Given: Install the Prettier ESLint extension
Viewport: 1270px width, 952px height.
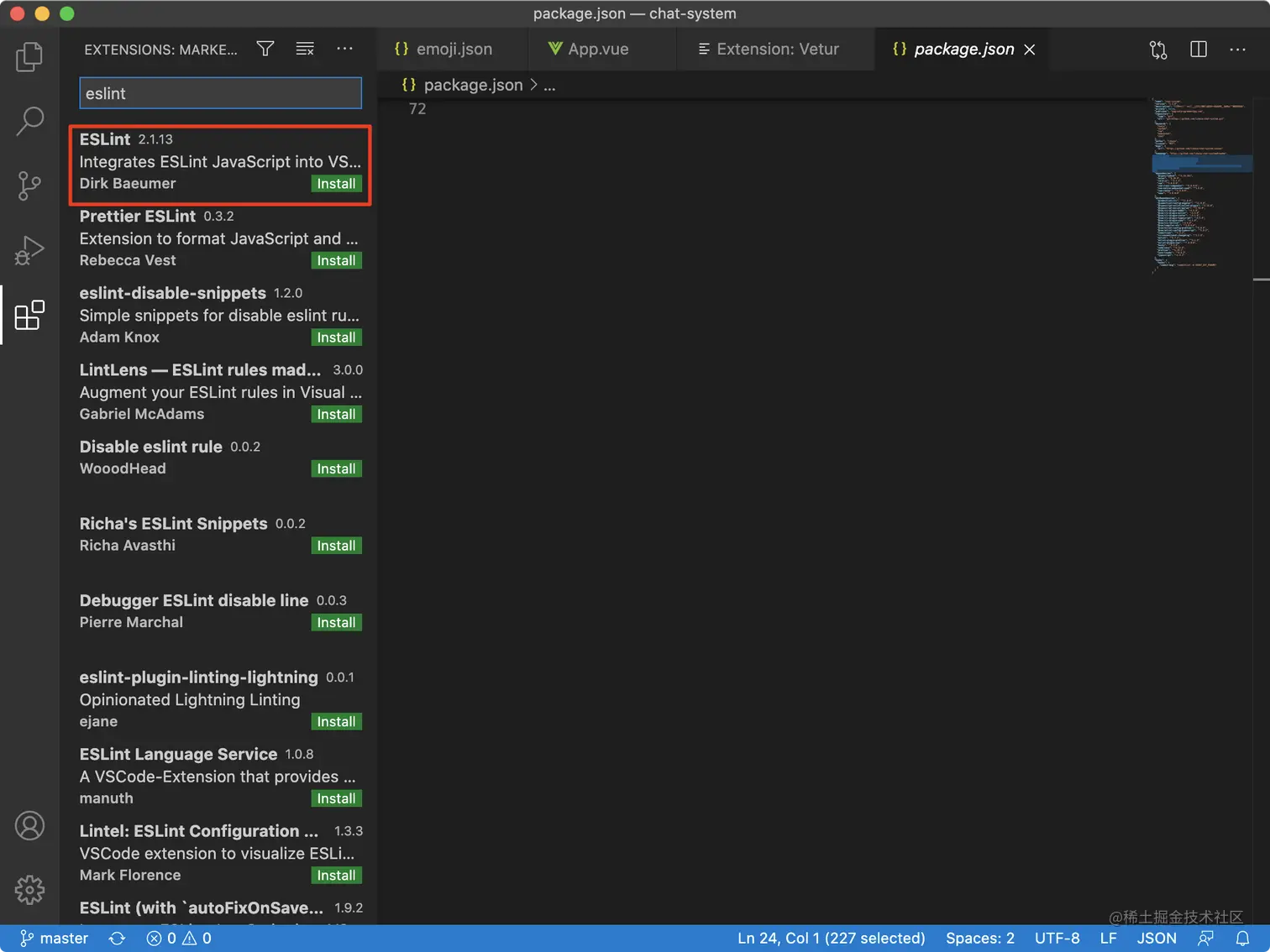Looking at the screenshot, I should coord(336,261).
